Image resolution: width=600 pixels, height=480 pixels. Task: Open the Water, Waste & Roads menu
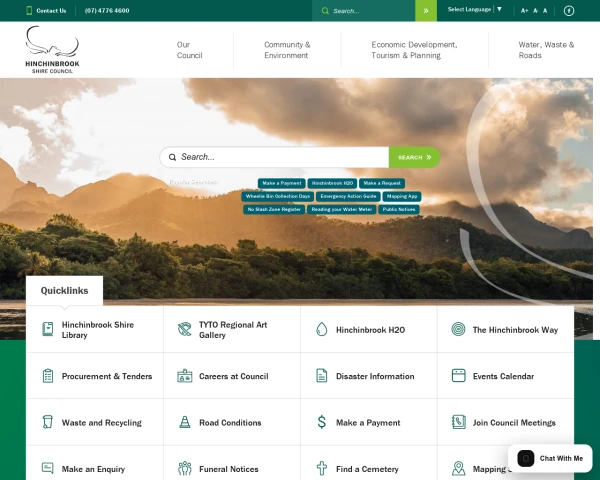coord(546,50)
